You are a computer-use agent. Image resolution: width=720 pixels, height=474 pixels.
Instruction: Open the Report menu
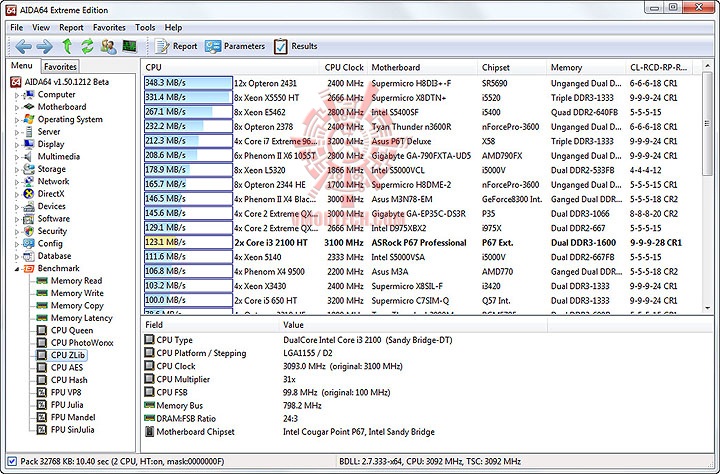71,28
